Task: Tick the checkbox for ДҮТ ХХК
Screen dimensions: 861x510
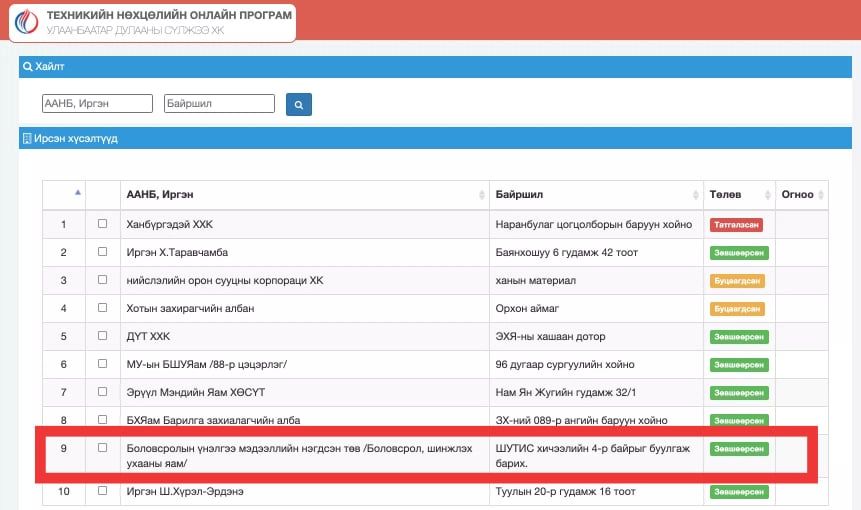Action: [102, 336]
